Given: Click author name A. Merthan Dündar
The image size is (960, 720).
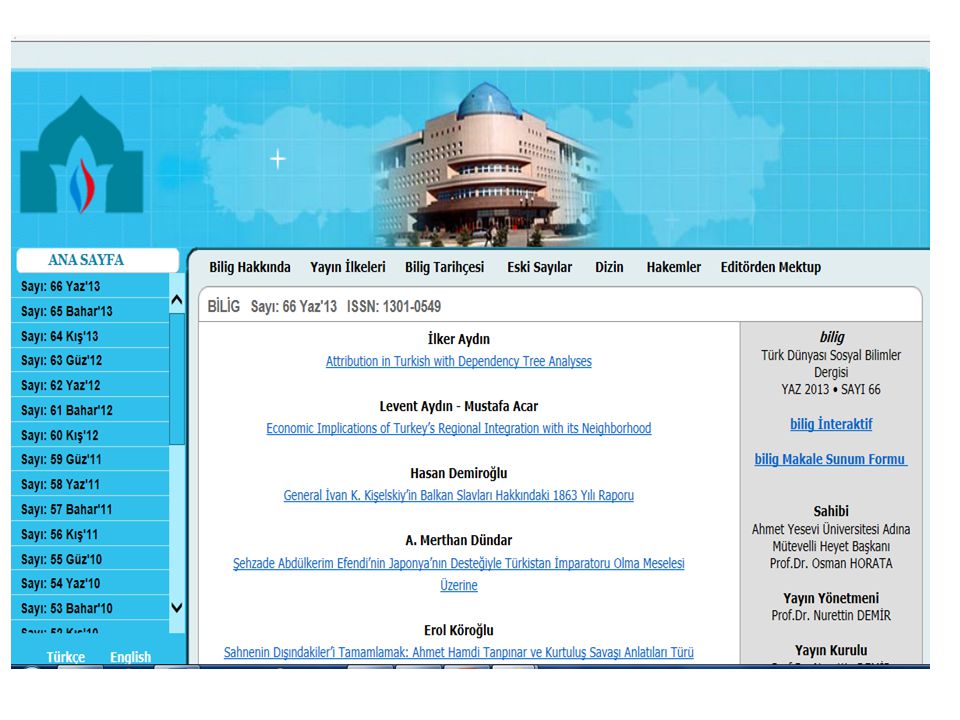Looking at the screenshot, I should (x=459, y=541).
